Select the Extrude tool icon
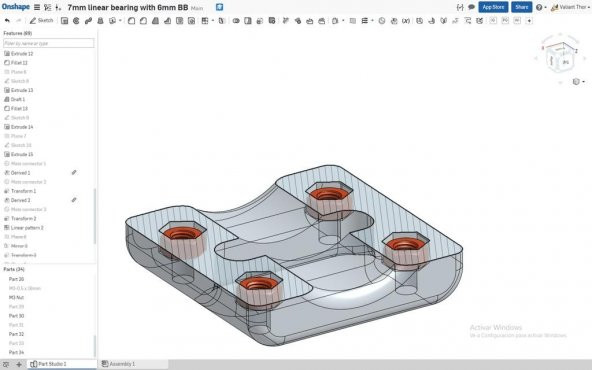This screenshot has height=370, width=592. coord(65,21)
